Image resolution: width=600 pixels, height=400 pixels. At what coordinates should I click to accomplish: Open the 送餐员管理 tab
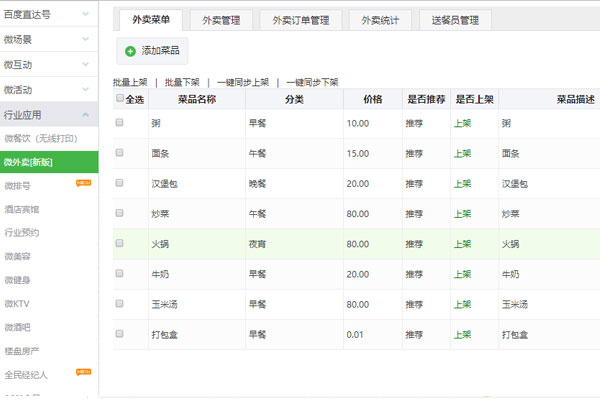(x=455, y=20)
